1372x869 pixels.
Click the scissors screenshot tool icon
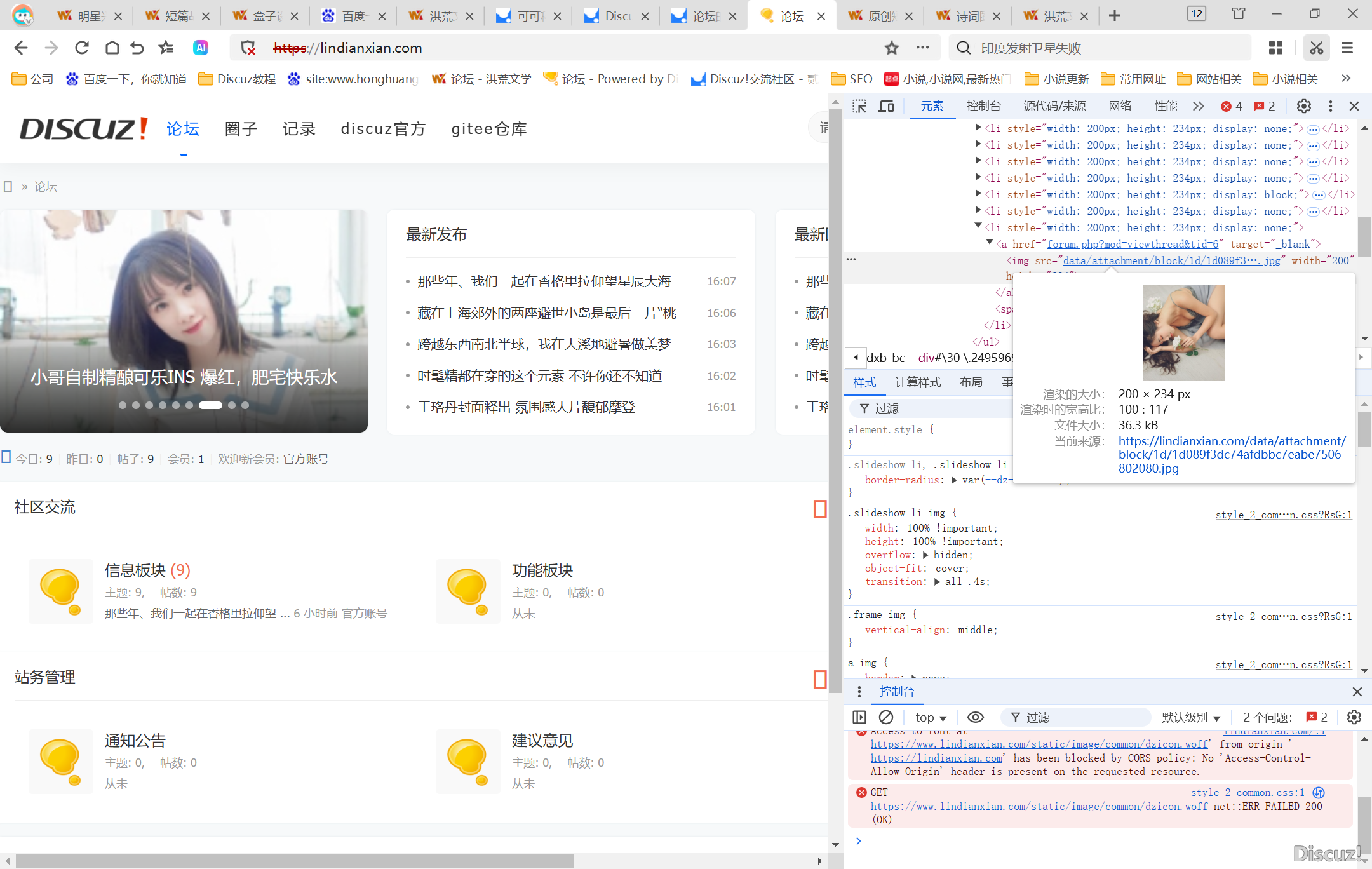pos(1316,48)
